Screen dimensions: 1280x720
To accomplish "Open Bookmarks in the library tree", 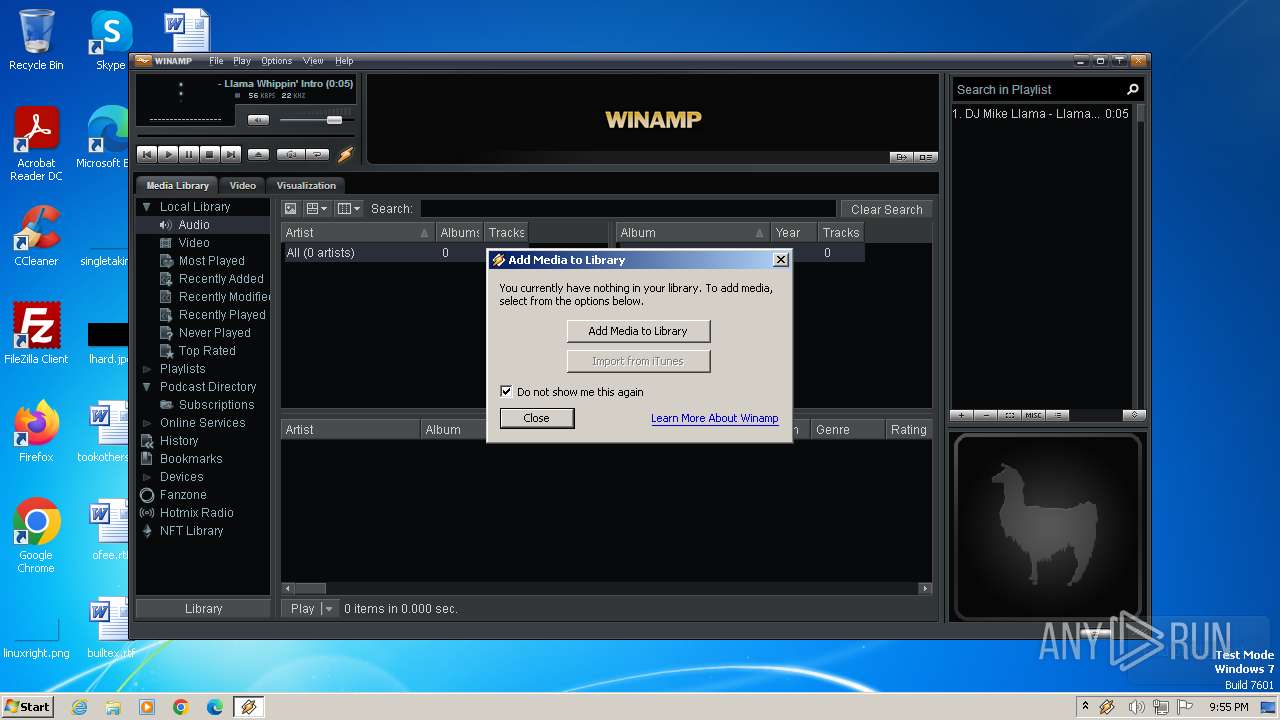I will (191, 459).
